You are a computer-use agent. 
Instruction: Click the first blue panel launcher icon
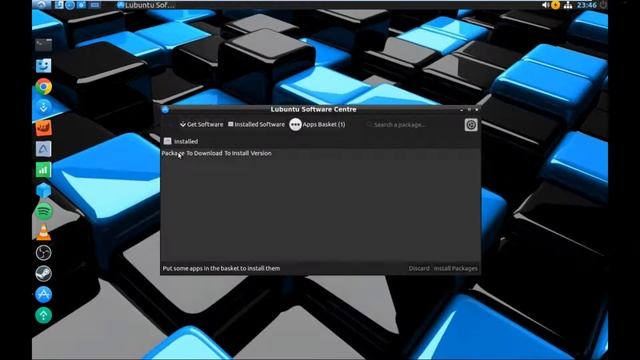coord(59,5)
